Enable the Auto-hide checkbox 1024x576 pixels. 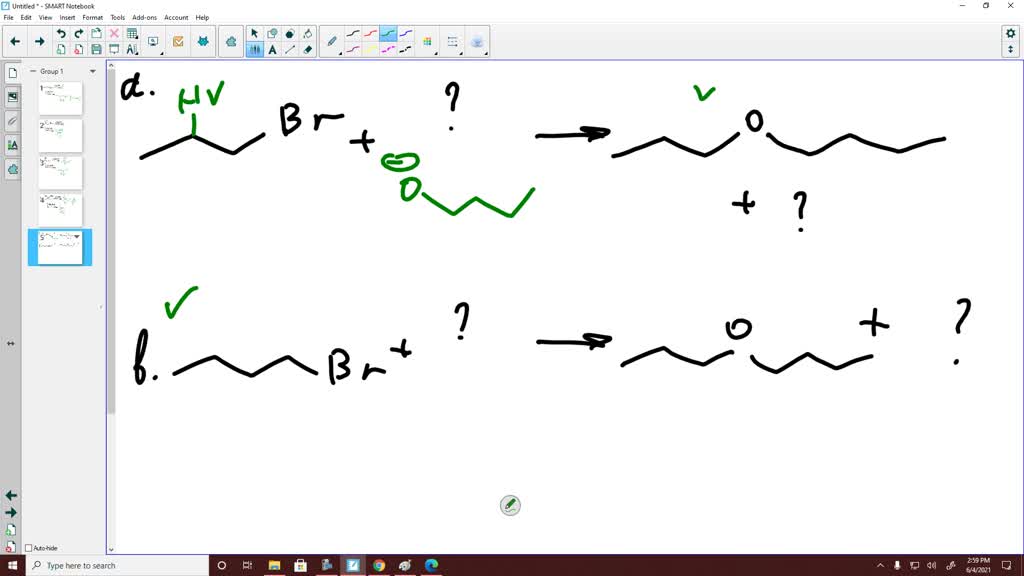pos(28,548)
